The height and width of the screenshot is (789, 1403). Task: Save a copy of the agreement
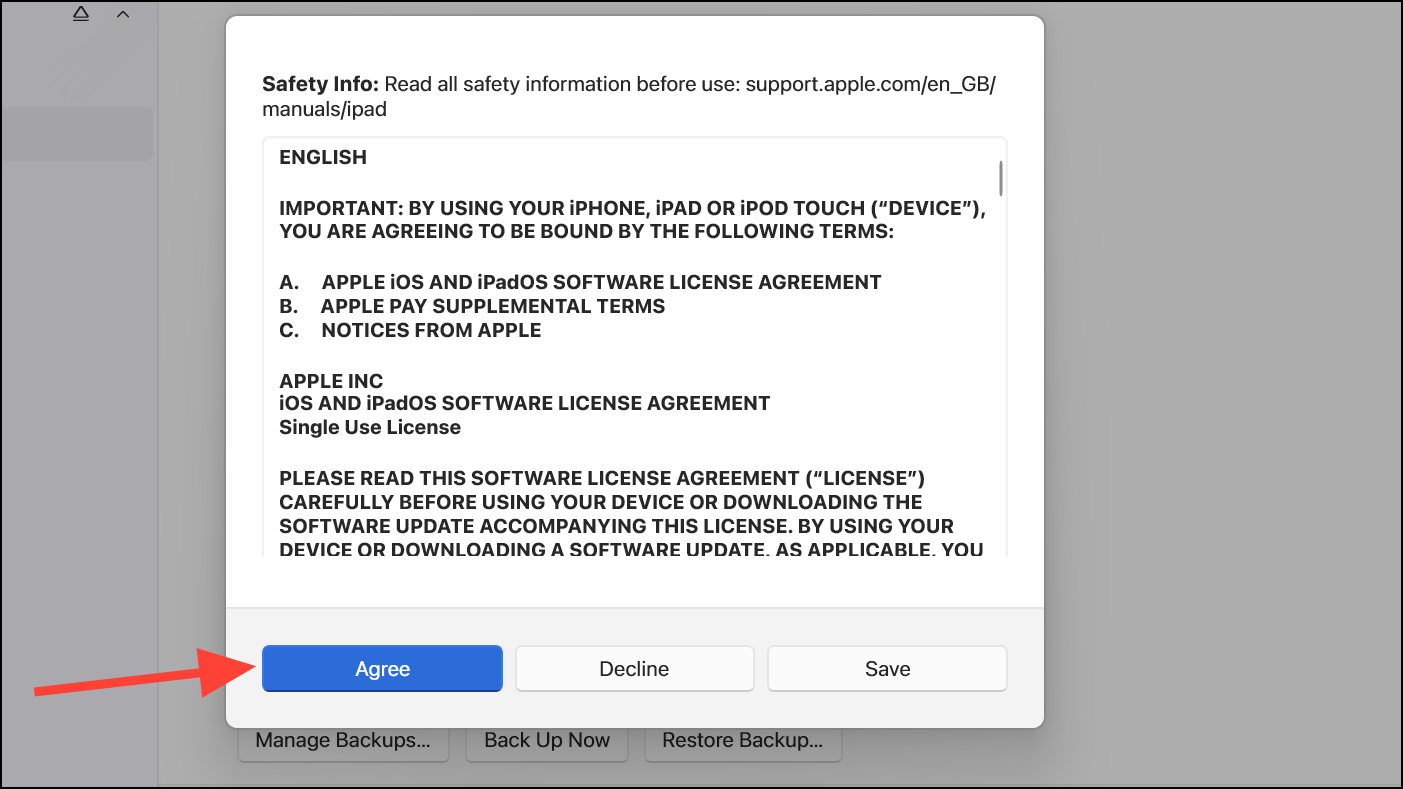pyautogui.click(x=886, y=668)
